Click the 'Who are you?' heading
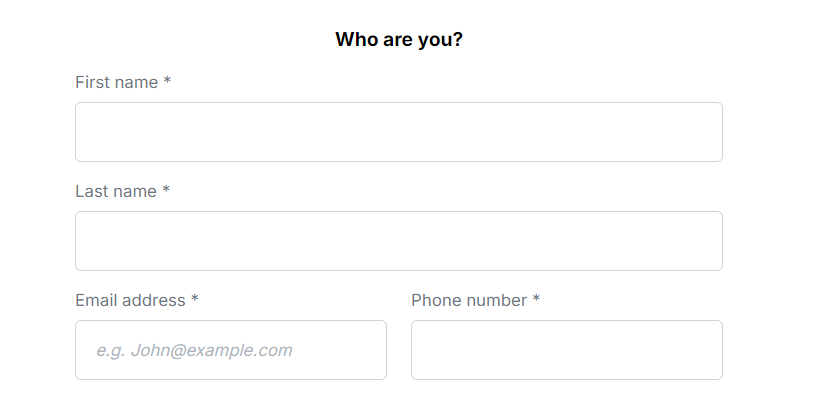Screen dimensions: 814x419 [398, 40]
